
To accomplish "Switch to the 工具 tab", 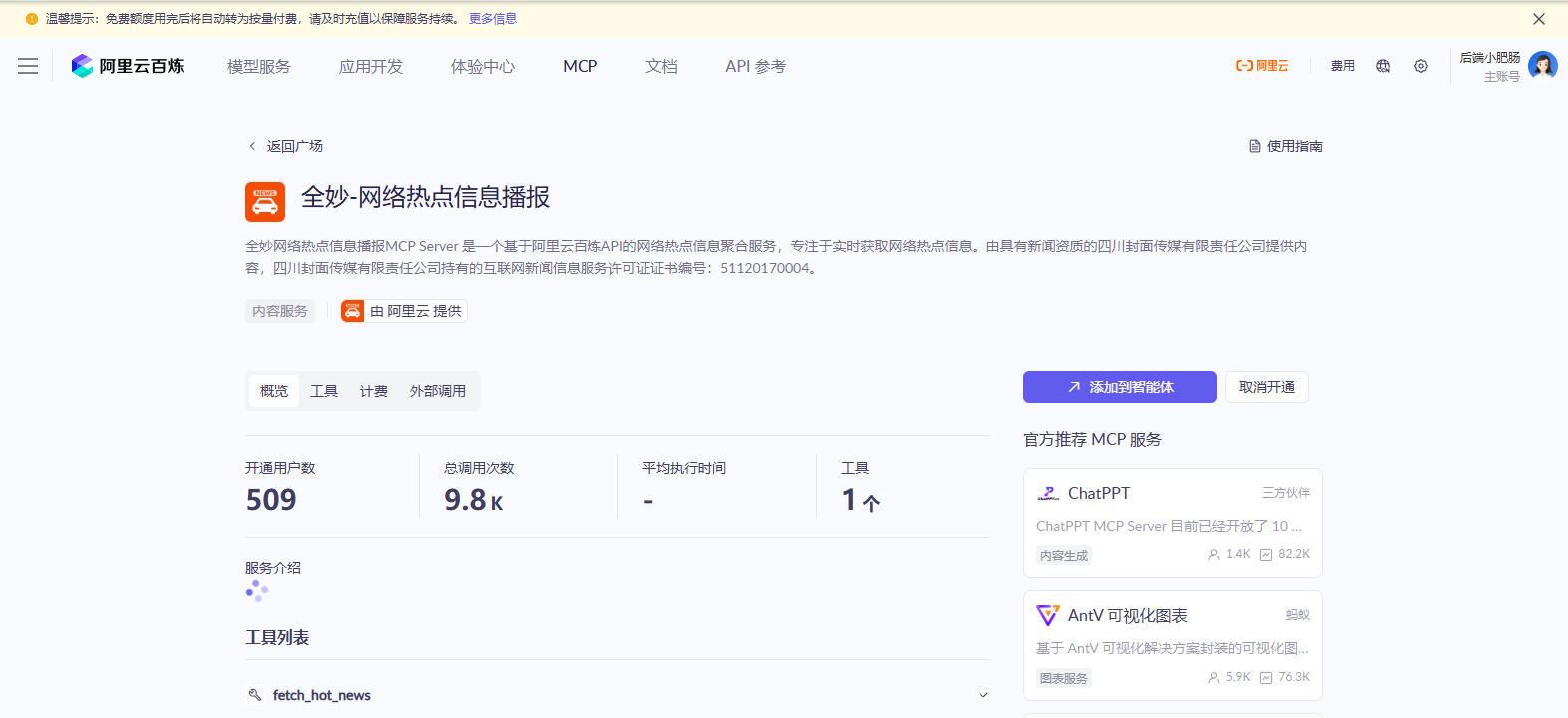I will (324, 391).
